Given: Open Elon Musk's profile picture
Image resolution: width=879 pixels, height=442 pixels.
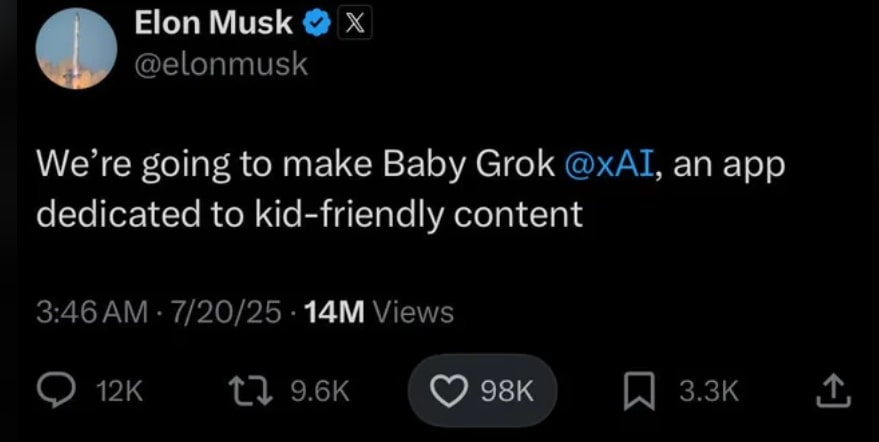Looking at the screenshot, I should click(x=74, y=52).
